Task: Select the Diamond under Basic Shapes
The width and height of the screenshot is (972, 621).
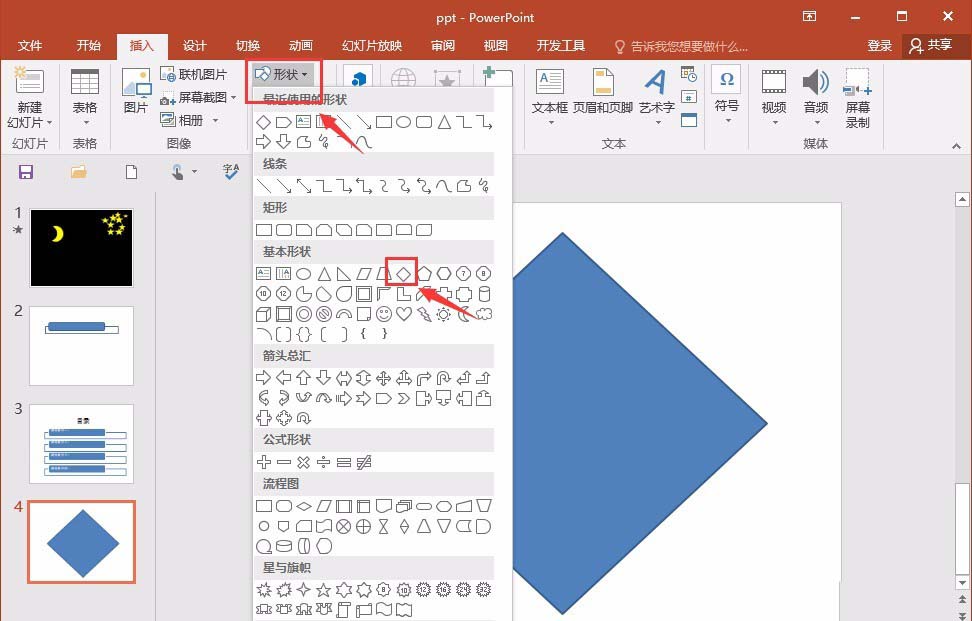Action: 404,273
